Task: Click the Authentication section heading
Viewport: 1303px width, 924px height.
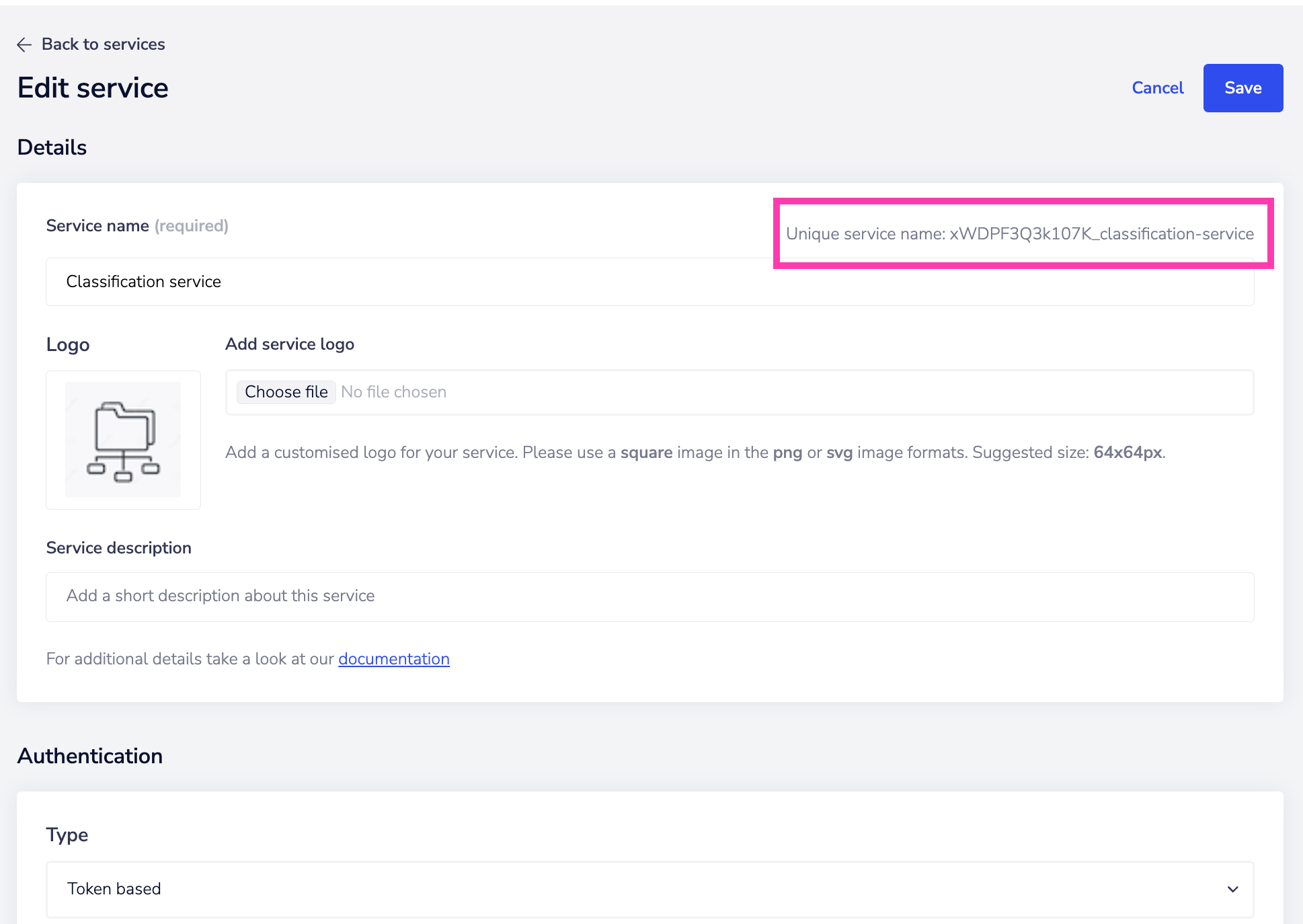Action: (x=90, y=756)
